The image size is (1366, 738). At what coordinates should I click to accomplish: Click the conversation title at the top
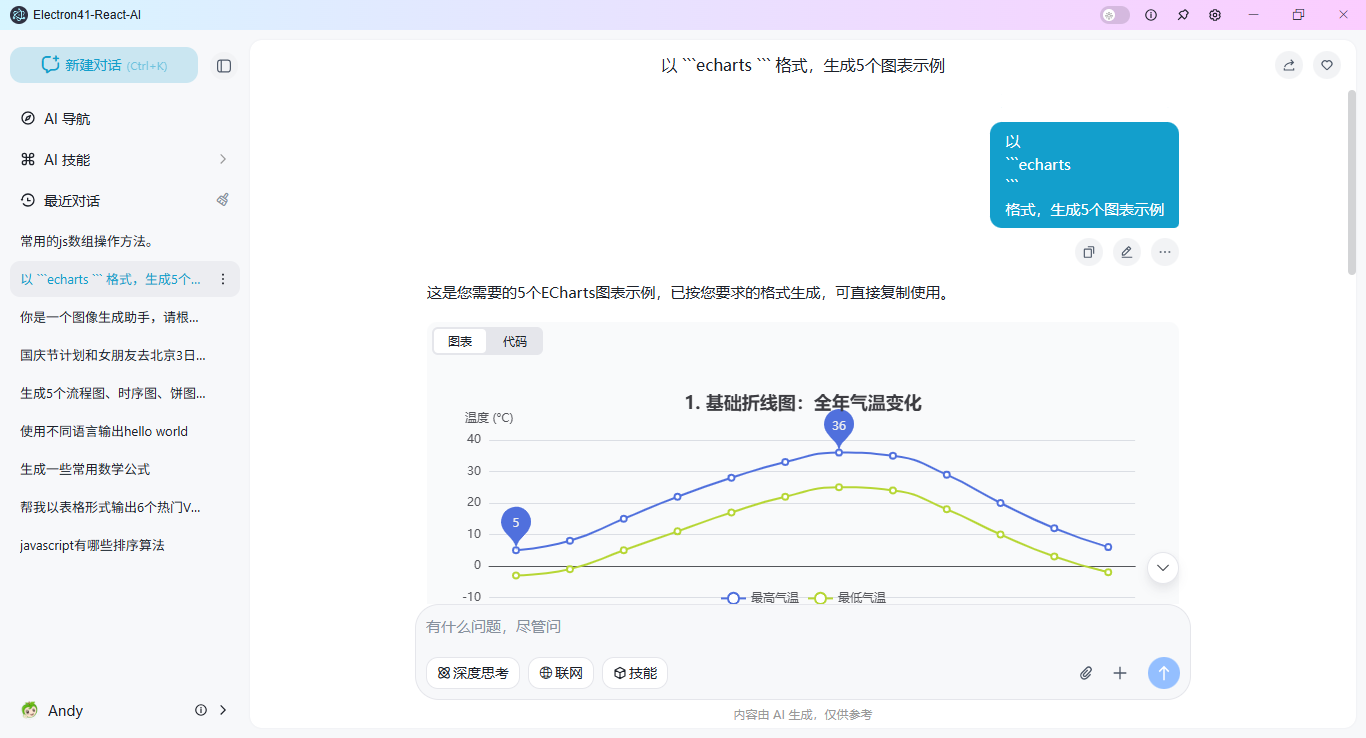[x=803, y=66]
